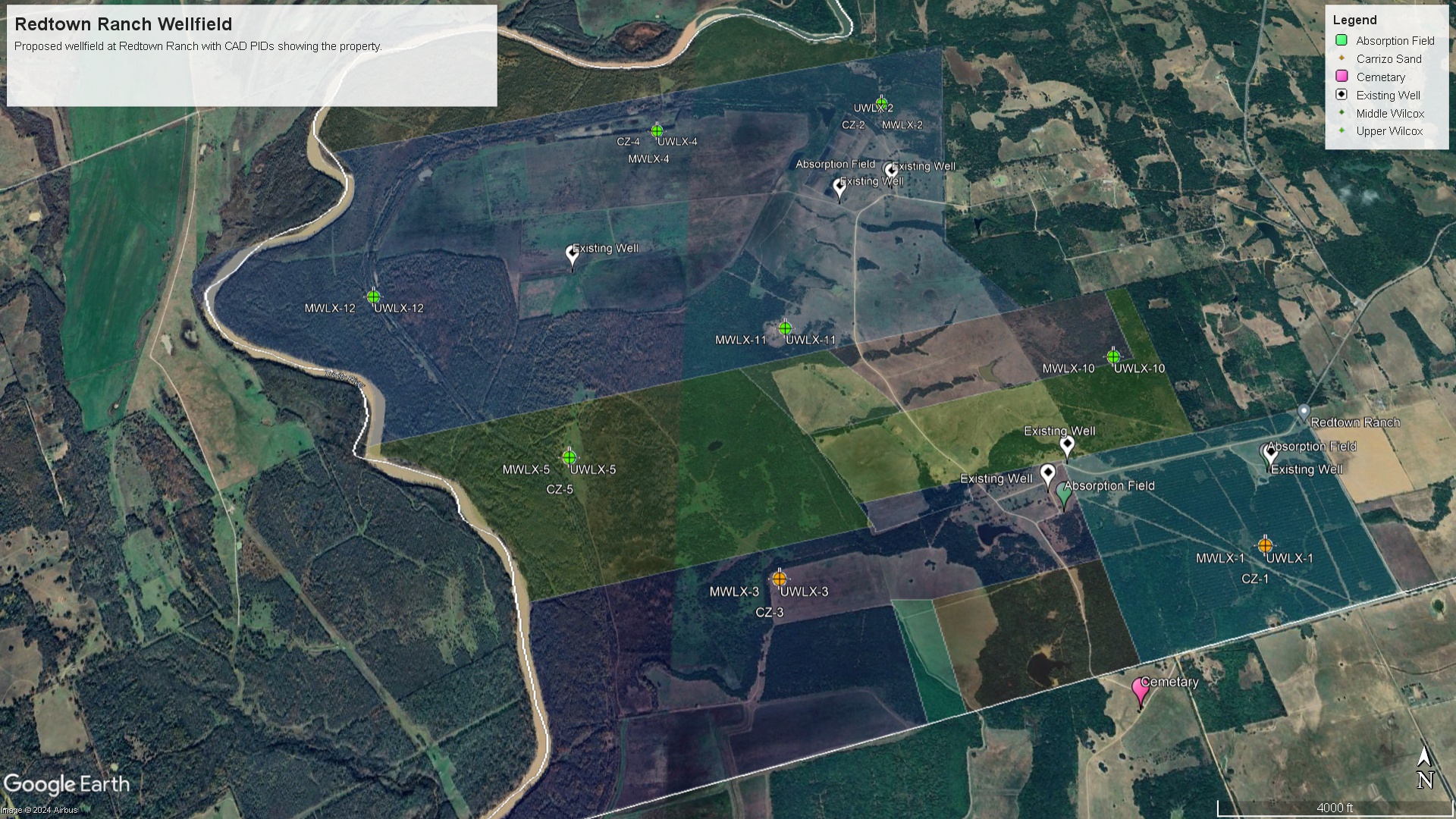Image resolution: width=1456 pixels, height=819 pixels.
Task: Open the Redtown Ranch placemark pin
Action: tap(1303, 413)
